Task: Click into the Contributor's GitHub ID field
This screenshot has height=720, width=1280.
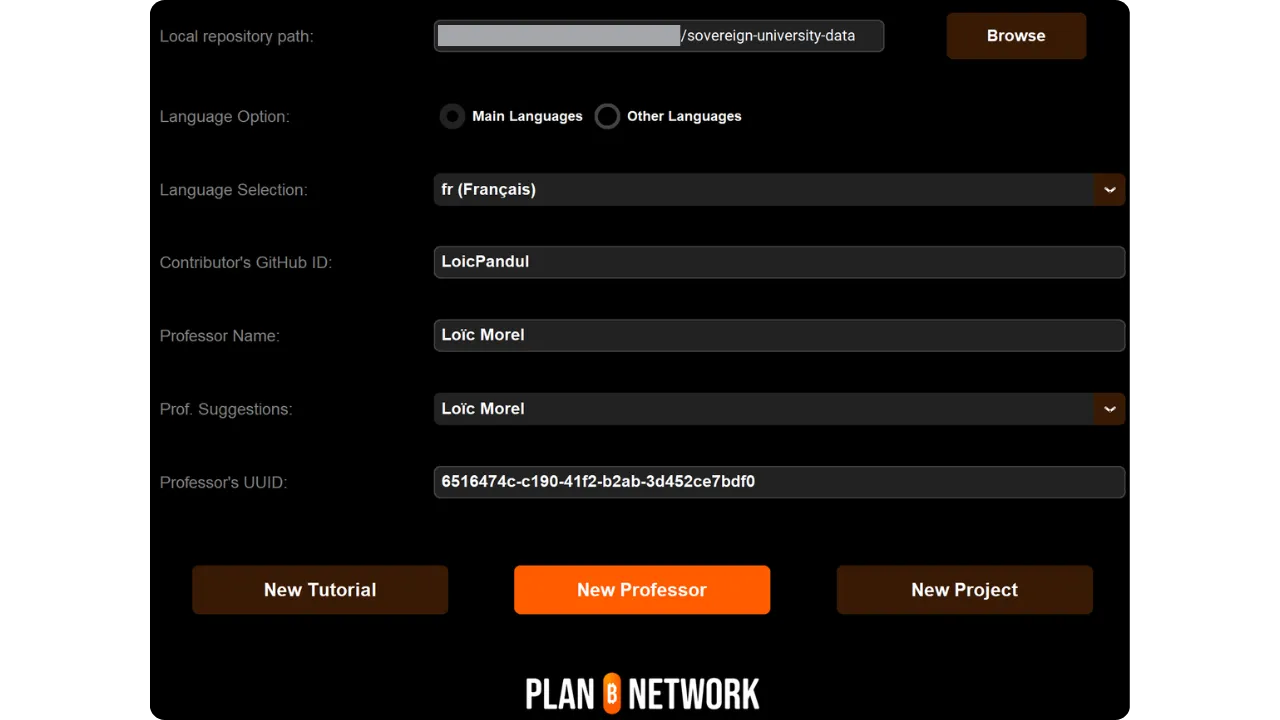Action: [x=779, y=262]
